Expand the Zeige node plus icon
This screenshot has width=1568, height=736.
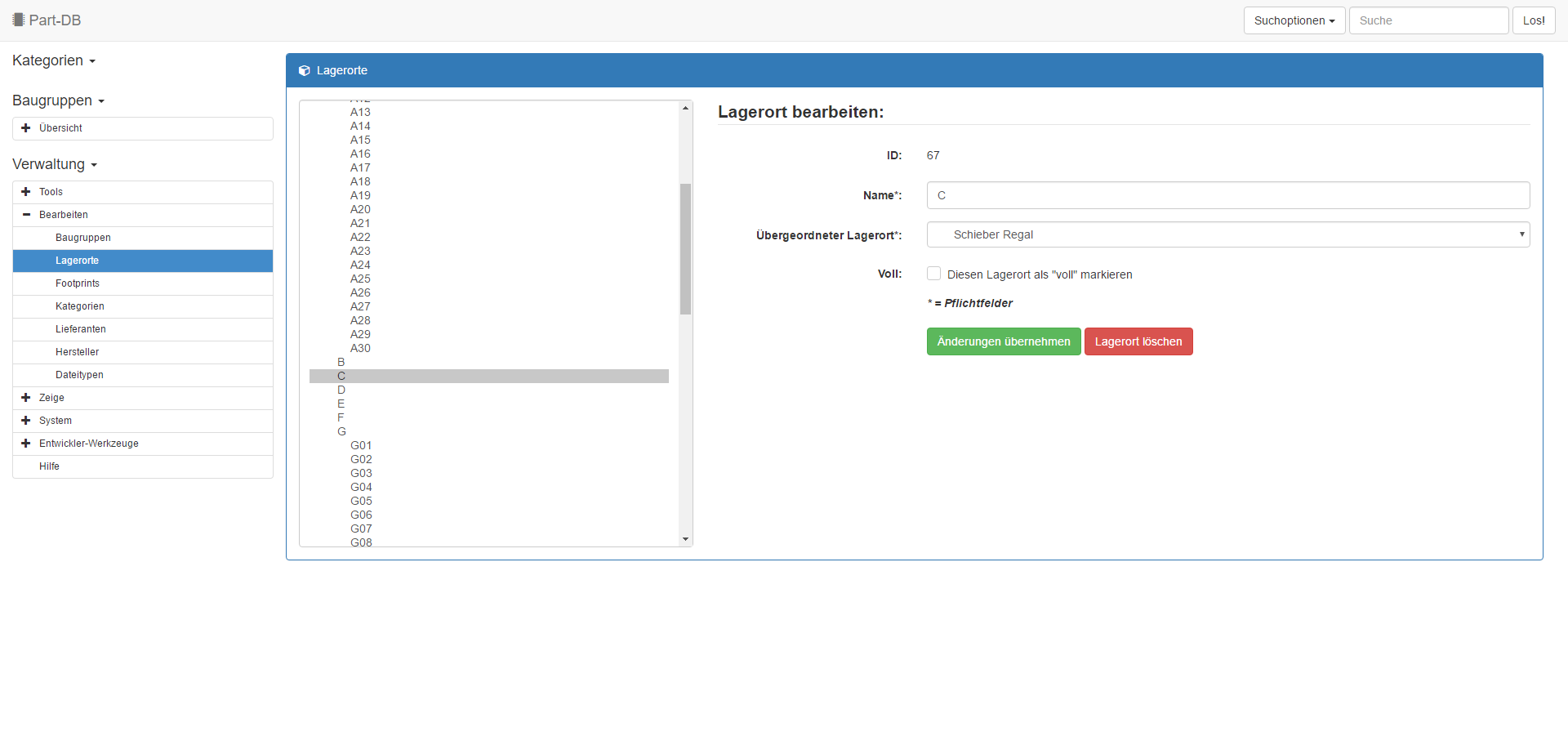pyautogui.click(x=26, y=398)
